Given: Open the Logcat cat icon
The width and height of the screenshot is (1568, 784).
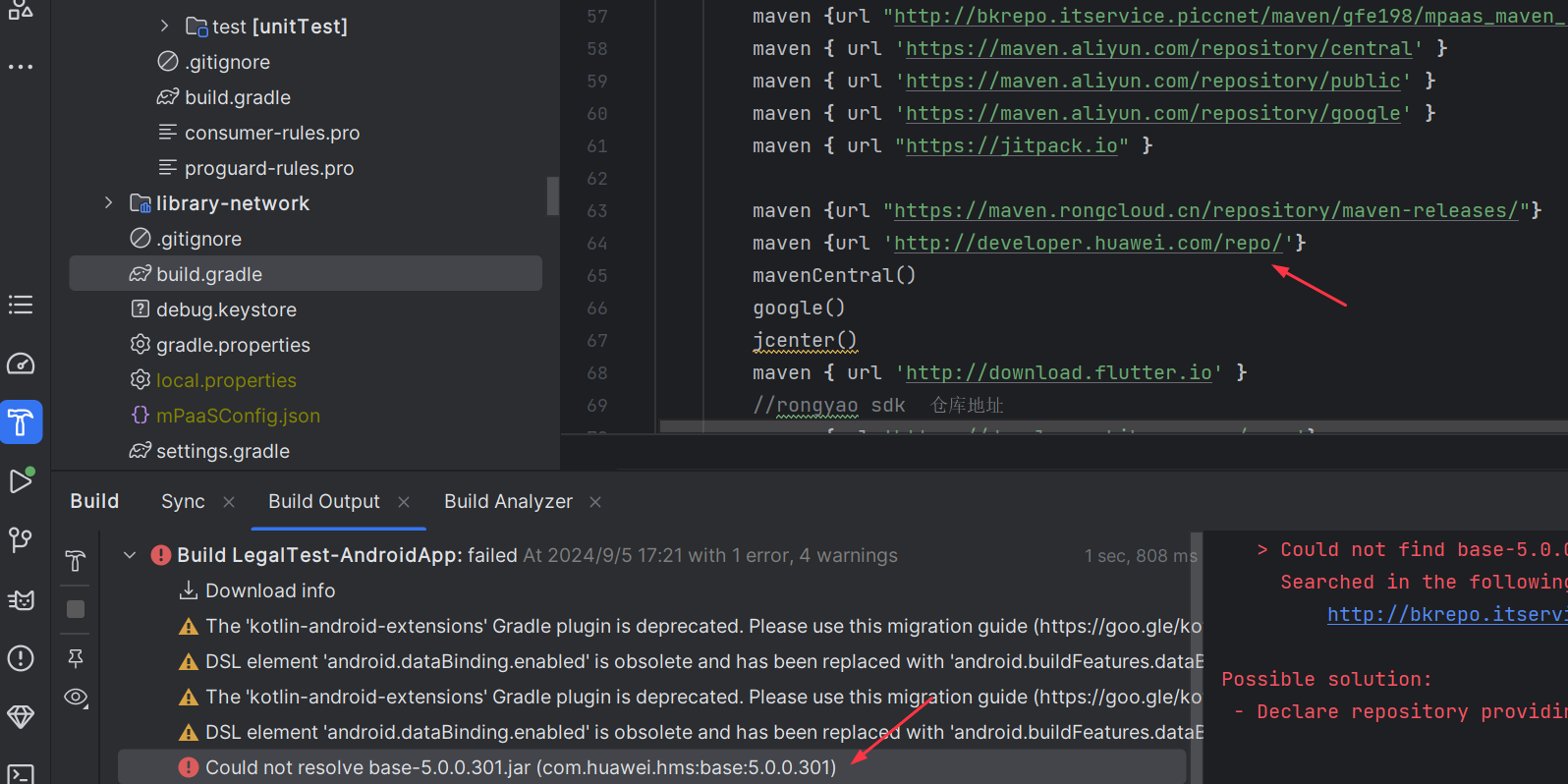Looking at the screenshot, I should coord(21,599).
